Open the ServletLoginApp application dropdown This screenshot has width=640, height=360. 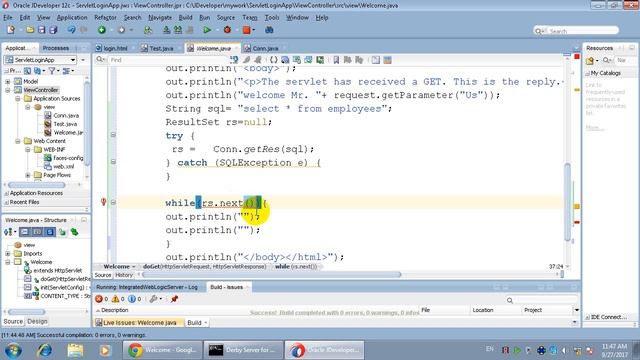(73, 60)
